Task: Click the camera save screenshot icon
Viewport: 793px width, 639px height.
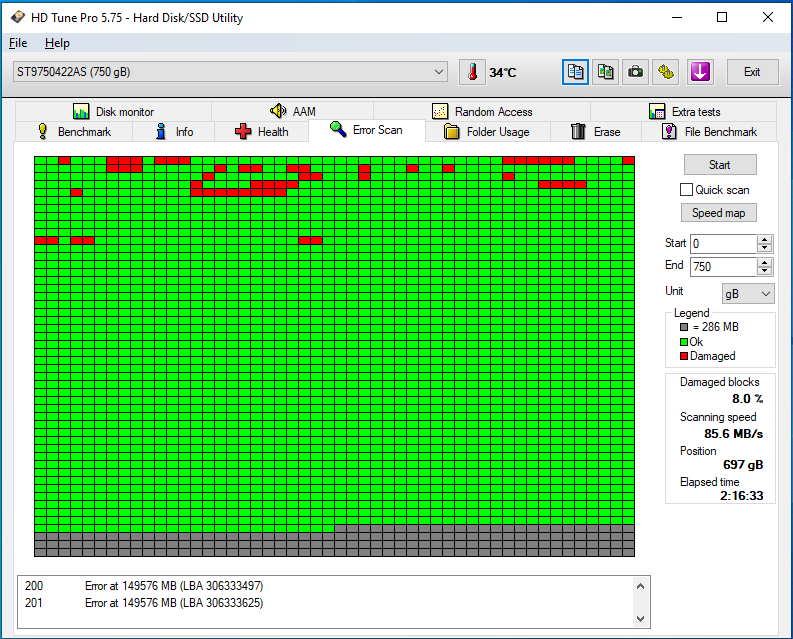Action: pyautogui.click(x=635, y=72)
